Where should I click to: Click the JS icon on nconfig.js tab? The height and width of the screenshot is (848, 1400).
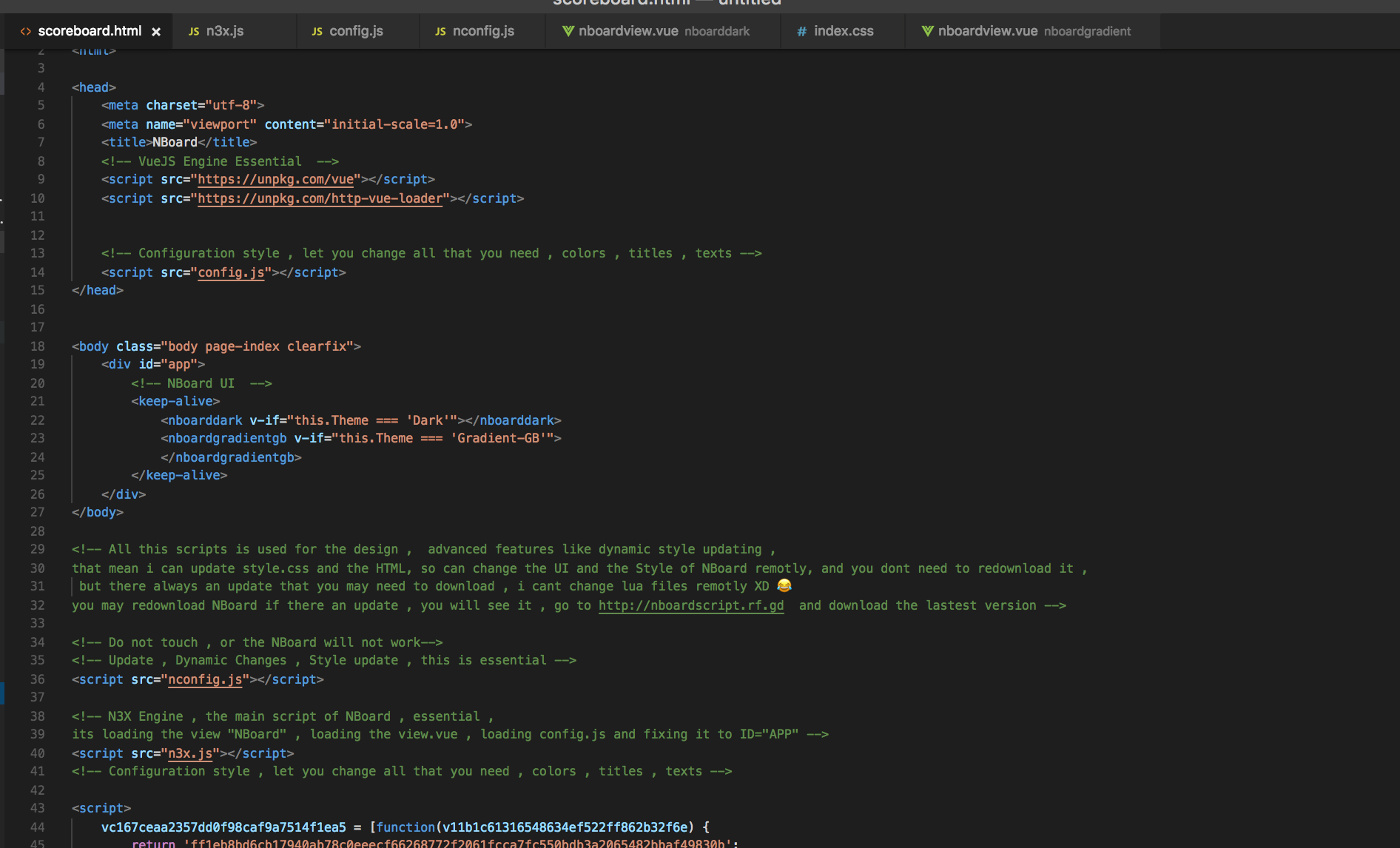[440, 32]
